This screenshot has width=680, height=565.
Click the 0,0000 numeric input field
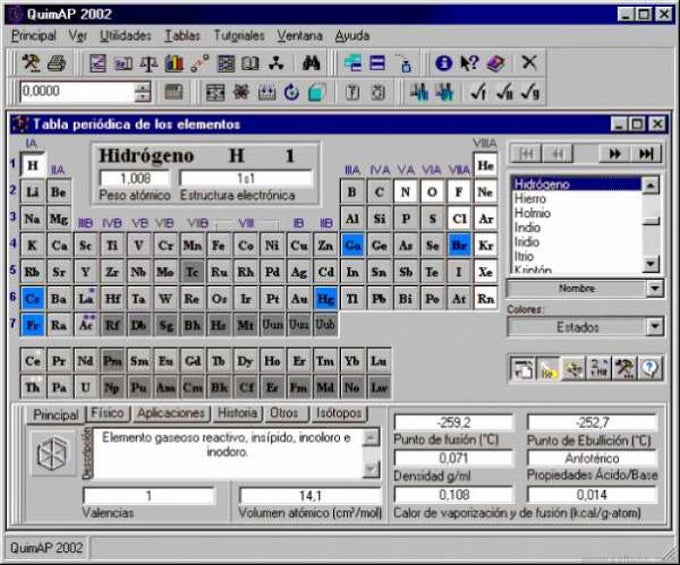pyautogui.click(x=77, y=92)
